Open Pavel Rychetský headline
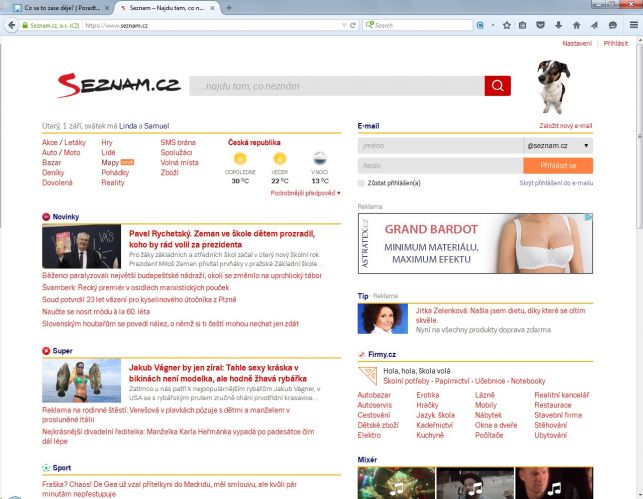Image resolution: width=643 pixels, height=499 pixels. pos(222,239)
